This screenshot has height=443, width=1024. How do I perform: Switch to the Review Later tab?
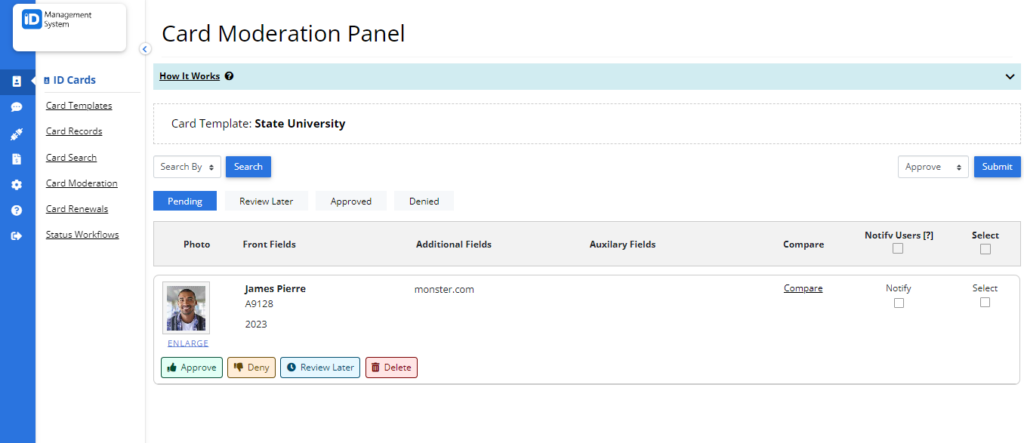tap(266, 201)
